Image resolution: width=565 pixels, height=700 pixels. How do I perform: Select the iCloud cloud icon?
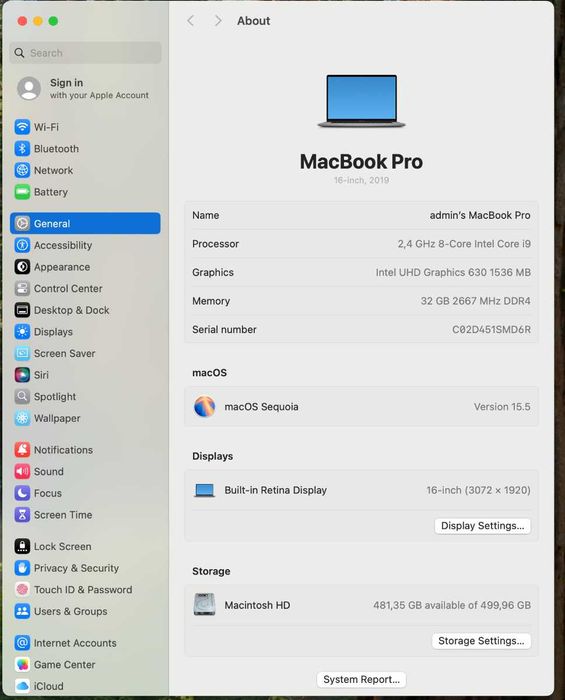coord(22,686)
